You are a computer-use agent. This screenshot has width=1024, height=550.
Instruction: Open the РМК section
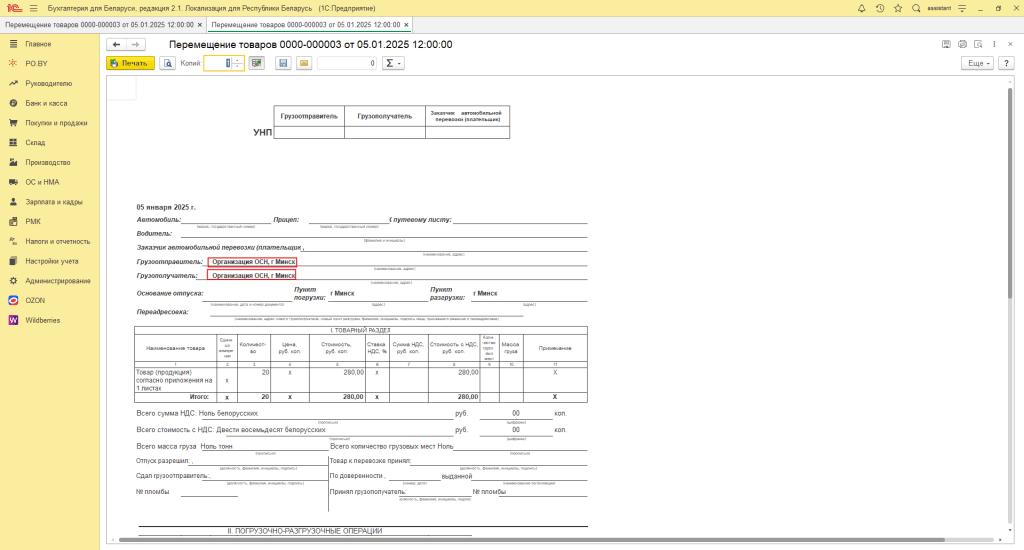pyautogui.click(x=33, y=221)
